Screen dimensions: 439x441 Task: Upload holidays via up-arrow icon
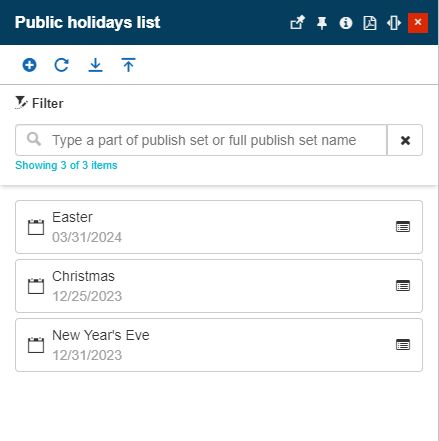click(128, 65)
